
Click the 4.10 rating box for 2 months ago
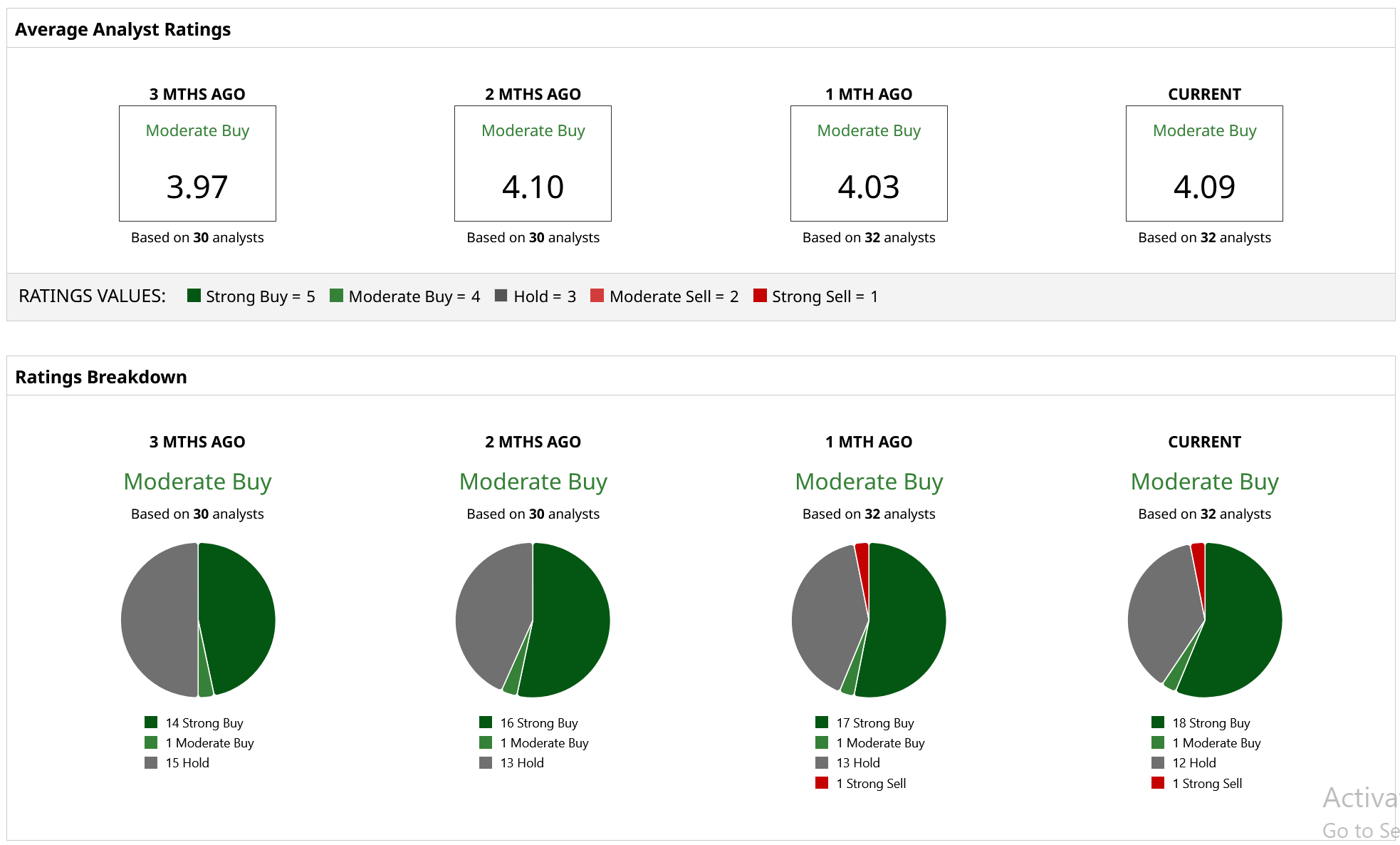point(533,164)
